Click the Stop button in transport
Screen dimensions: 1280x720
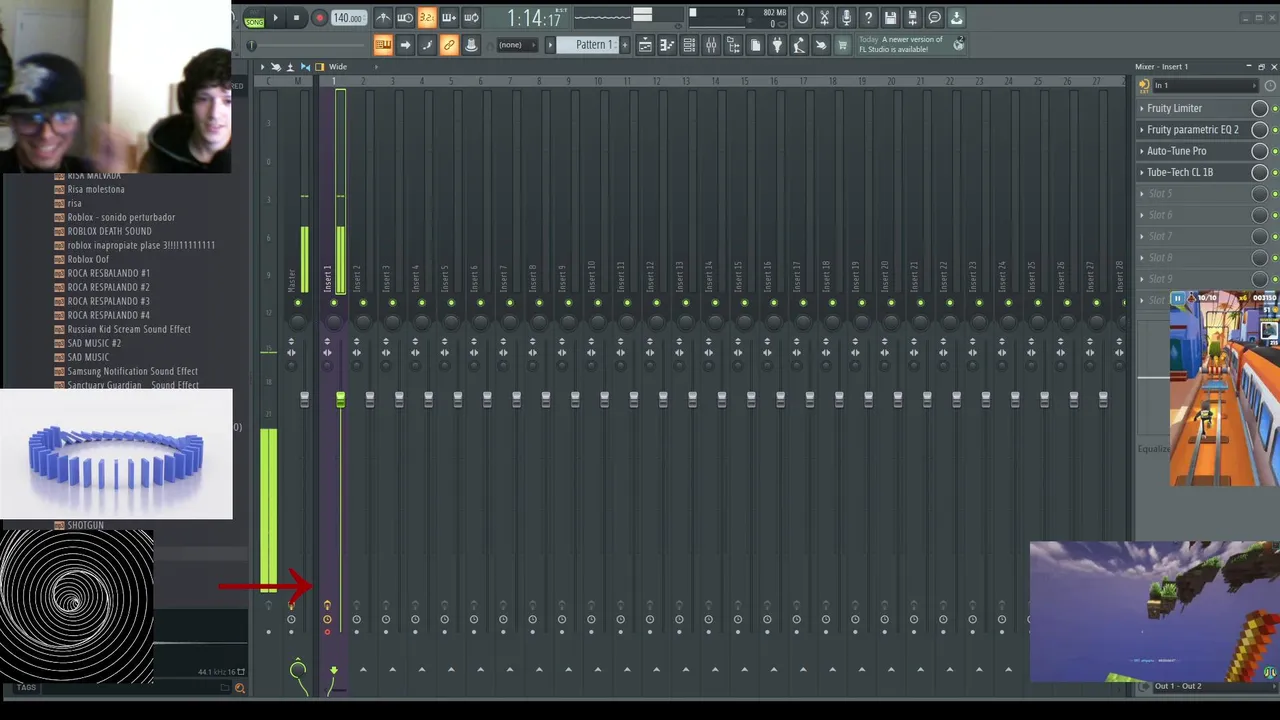296,18
